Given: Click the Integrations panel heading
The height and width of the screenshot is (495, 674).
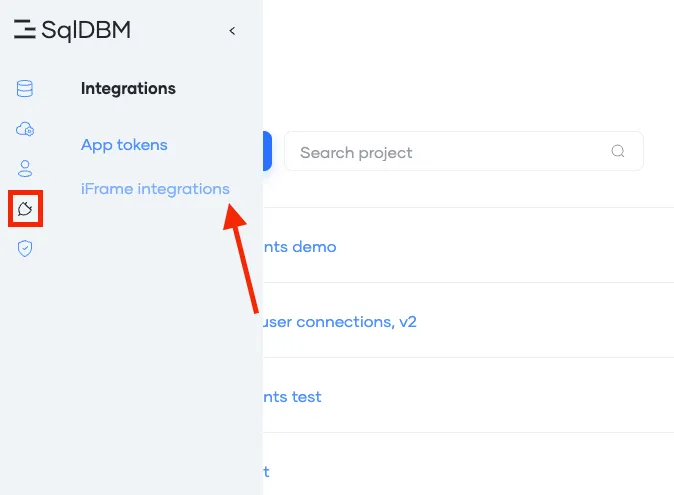Looking at the screenshot, I should pyautogui.click(x=128, y=89).
